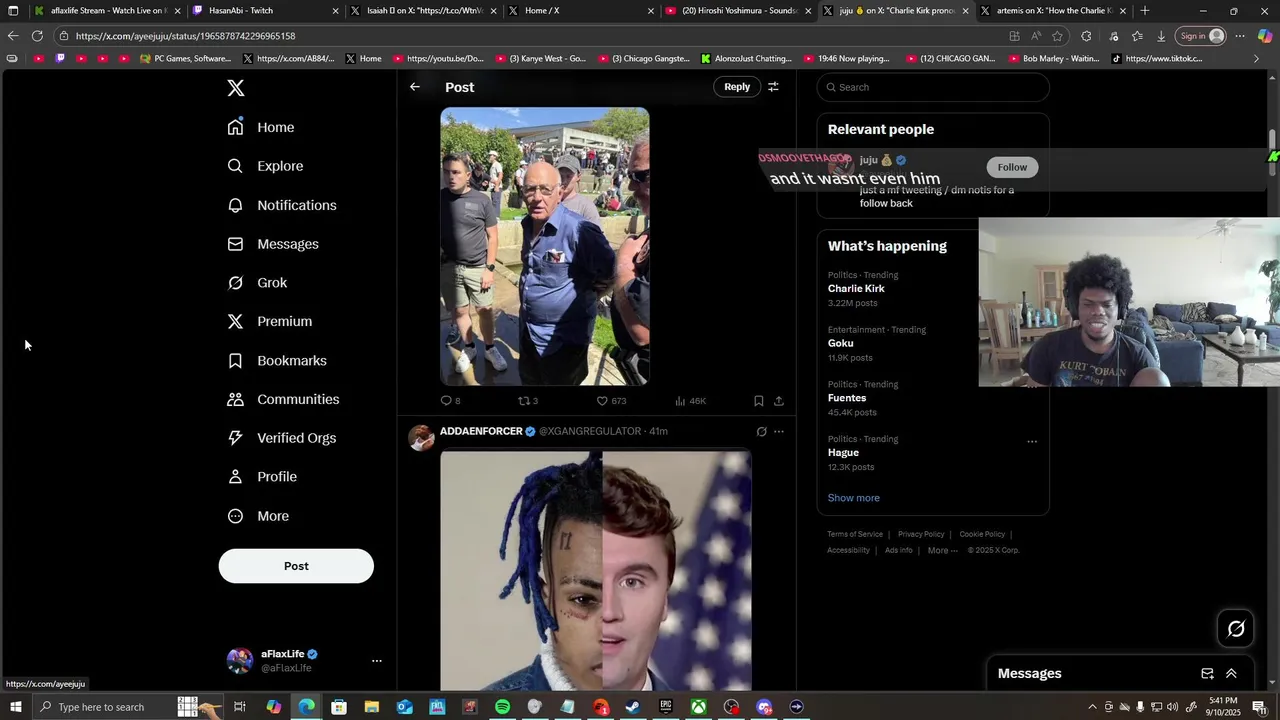
Task: Open more options for Hague trend
Action: (1032, 441)
